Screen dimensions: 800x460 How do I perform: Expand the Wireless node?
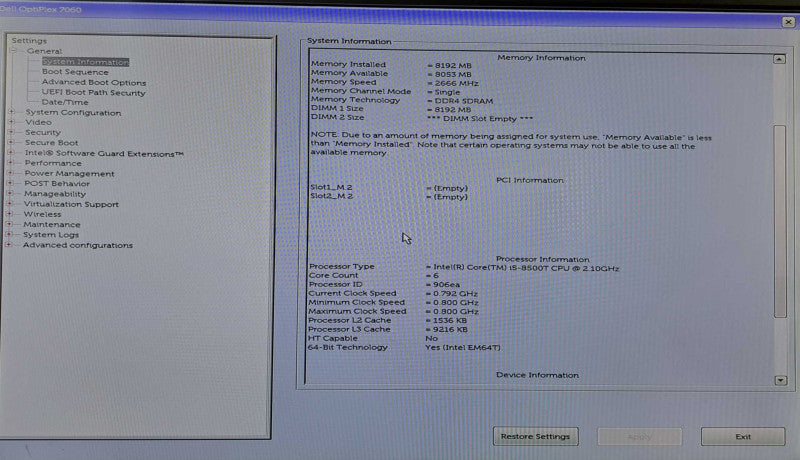pyautogui.click(x=9, y=214)
